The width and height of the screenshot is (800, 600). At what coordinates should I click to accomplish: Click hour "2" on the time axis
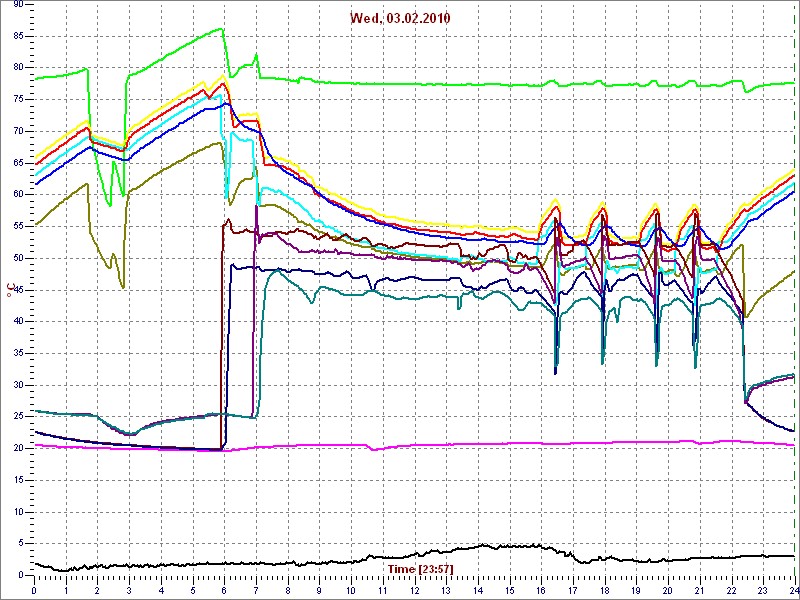[97, 590]
